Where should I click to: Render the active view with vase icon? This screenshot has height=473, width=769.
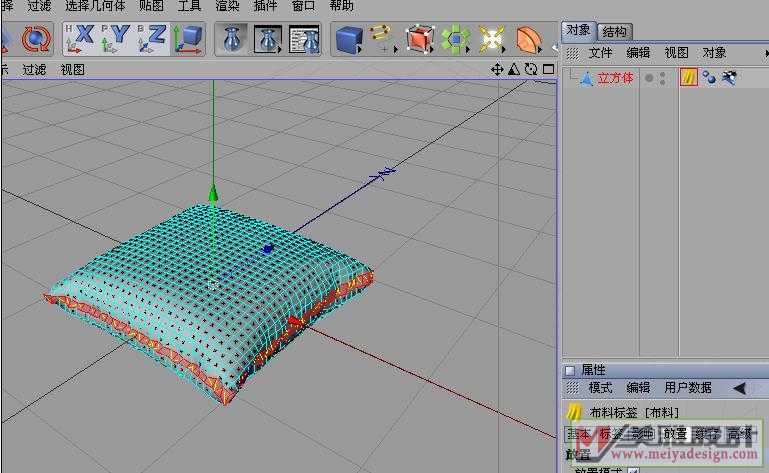(x=232, y=39)
